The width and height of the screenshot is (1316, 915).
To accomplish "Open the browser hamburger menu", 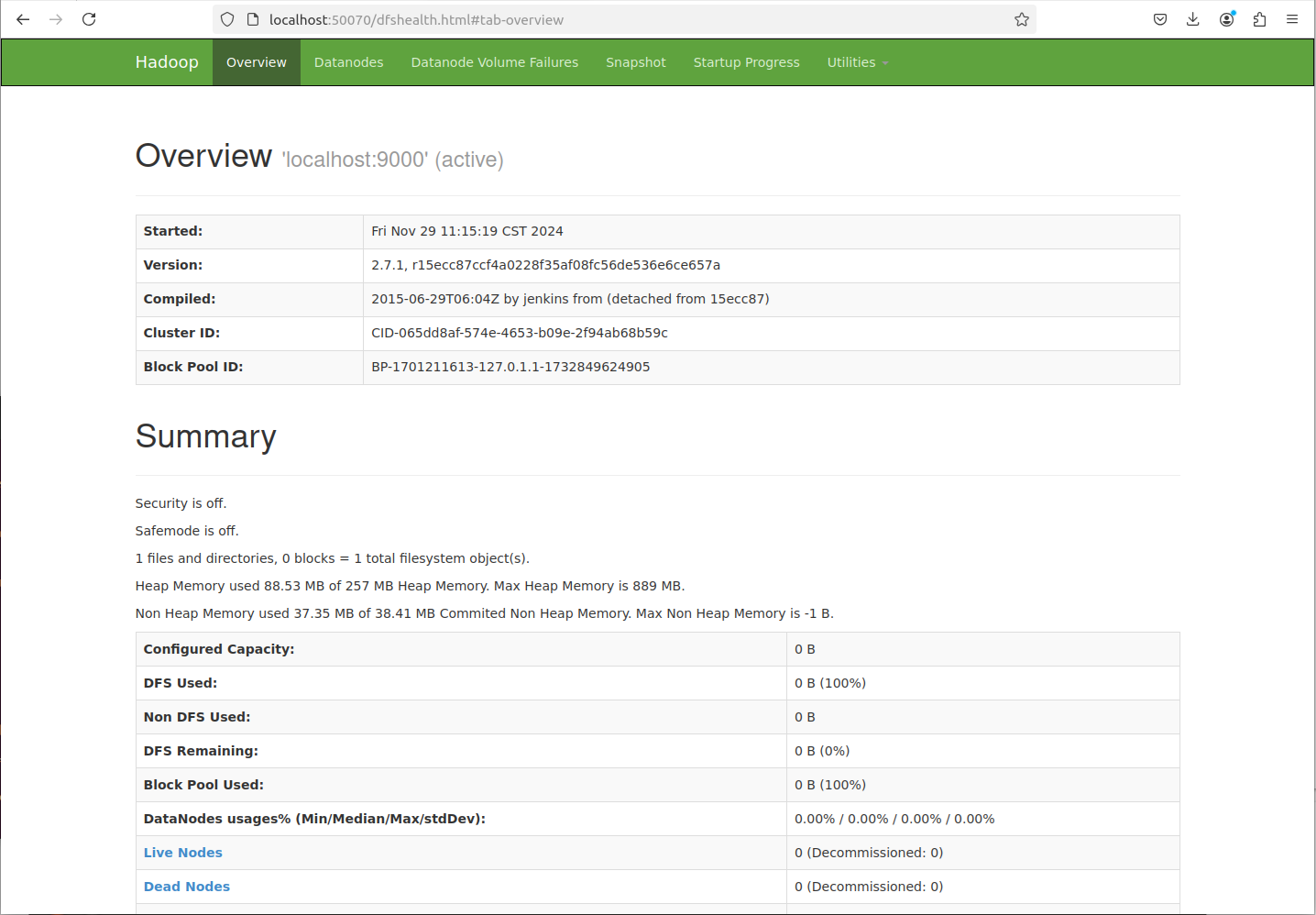I will pos(1292,19).
